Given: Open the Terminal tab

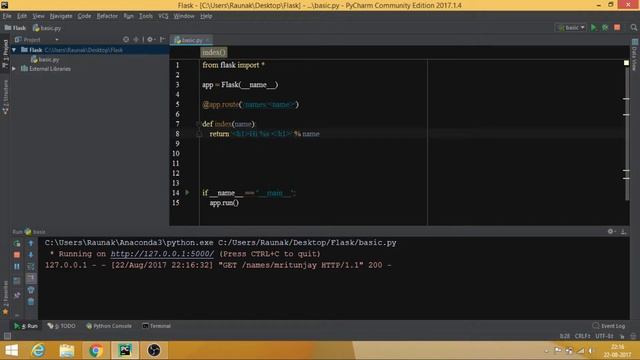Looking at the screenshot, I should click(x=157, y=326).
